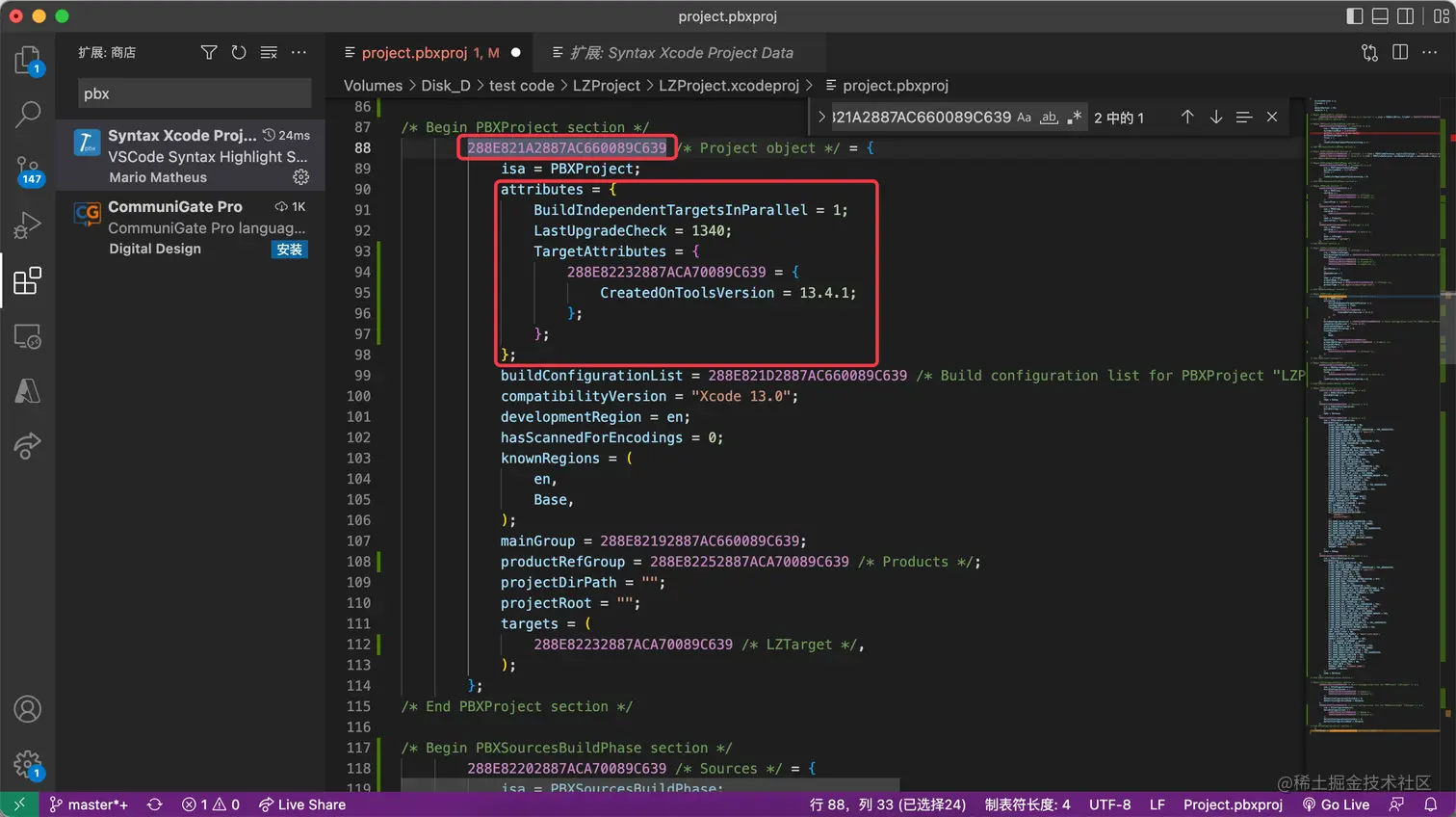Viewport: 1456px width, 817px height.
Task: Open the Extensions view in activity bar
Action: click(x=28, y=280)
